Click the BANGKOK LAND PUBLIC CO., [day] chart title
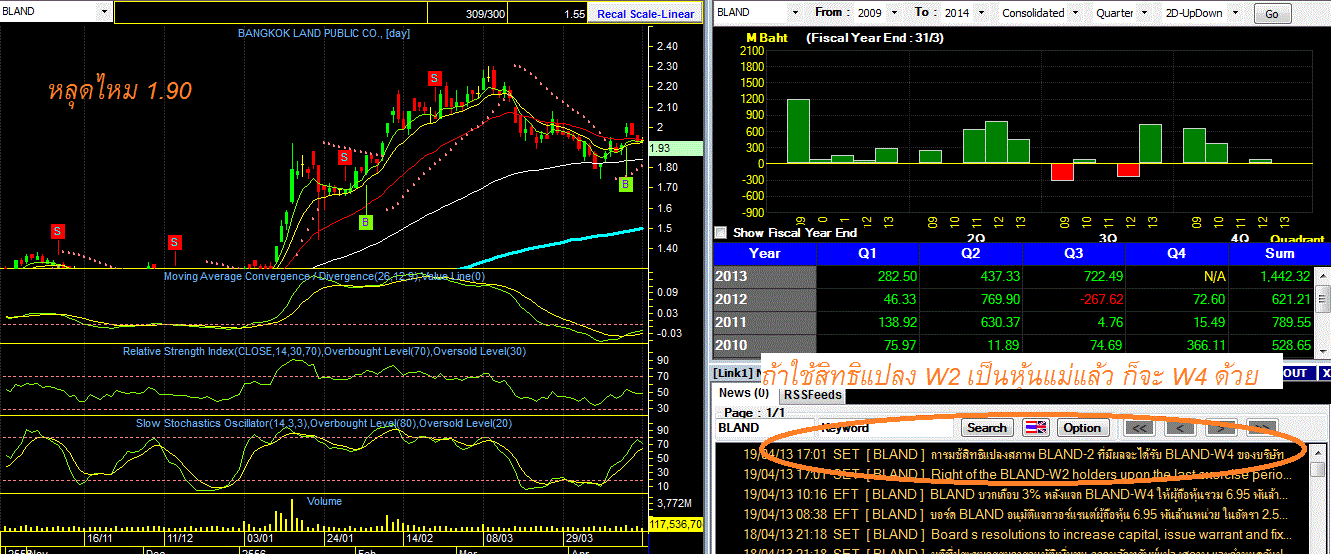Image resolution: width=1331 pixels, height=554 pixels. point(323,33)
